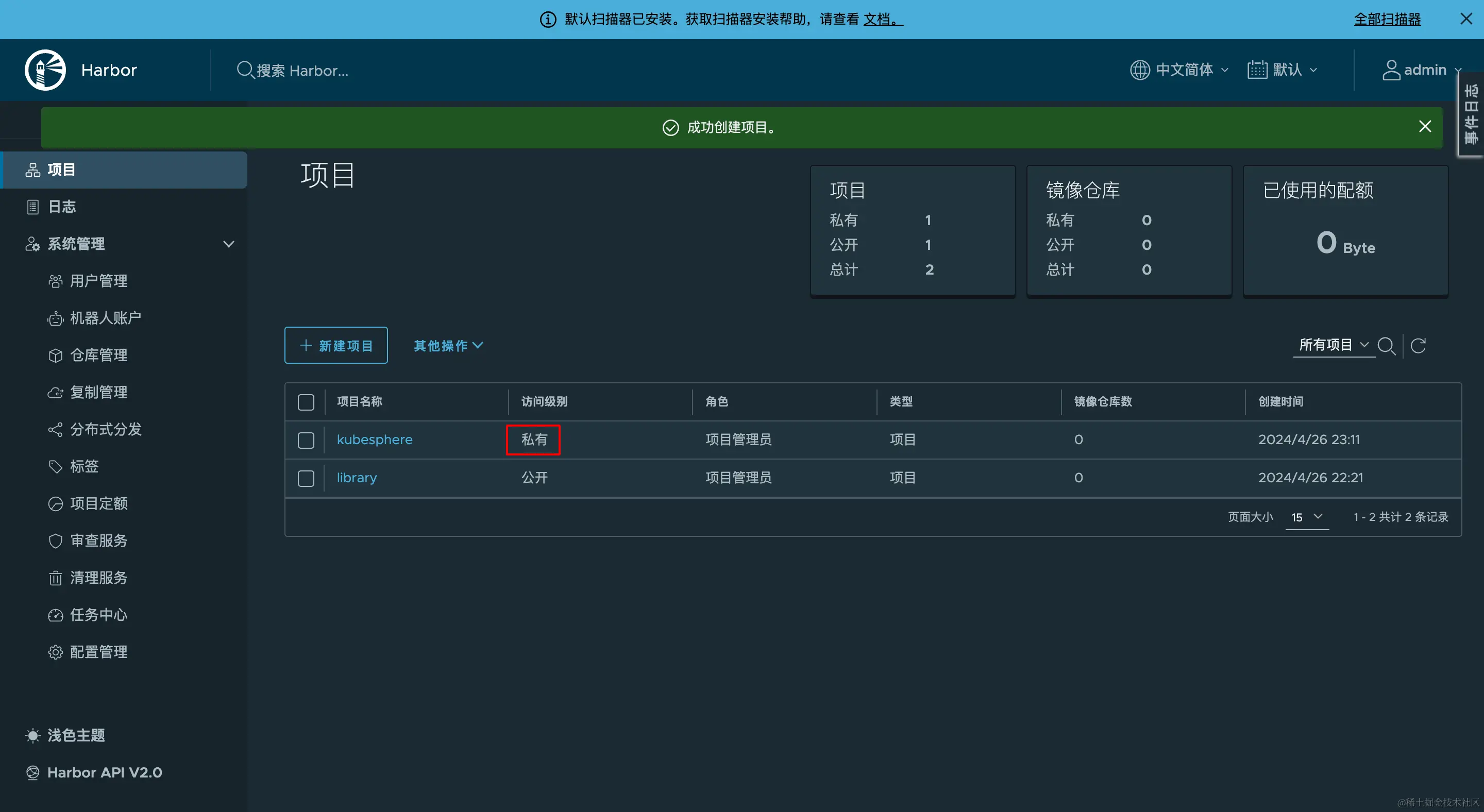
Task: Dismiss the green success notification
Action: click(x=1425, y=126)
